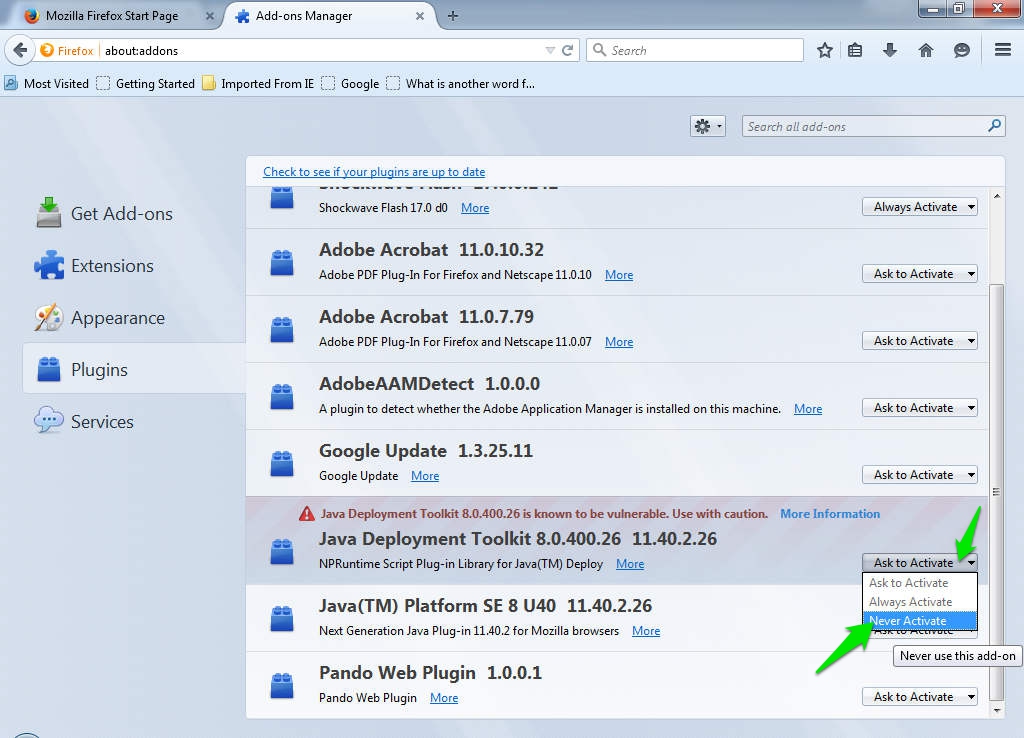Click the plugin list scrollbar thumb
1024x738 pixels.
[996, 491]
